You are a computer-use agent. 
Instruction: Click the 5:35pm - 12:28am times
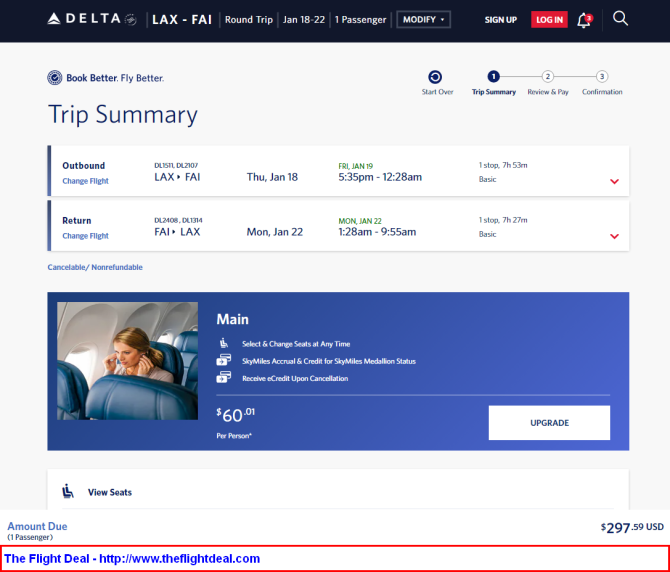(x=380, y=177)
